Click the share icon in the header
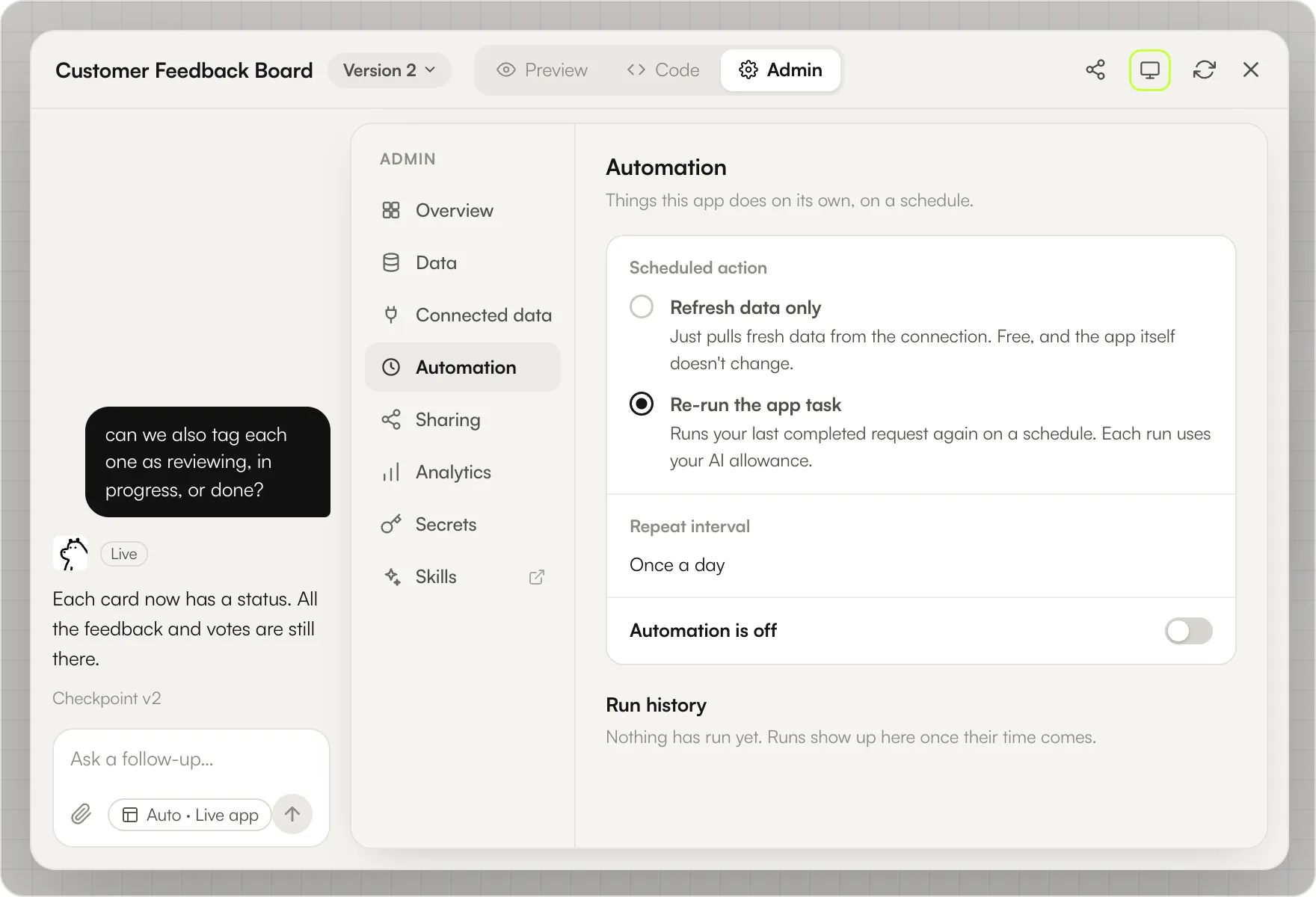 [1095, 70]
